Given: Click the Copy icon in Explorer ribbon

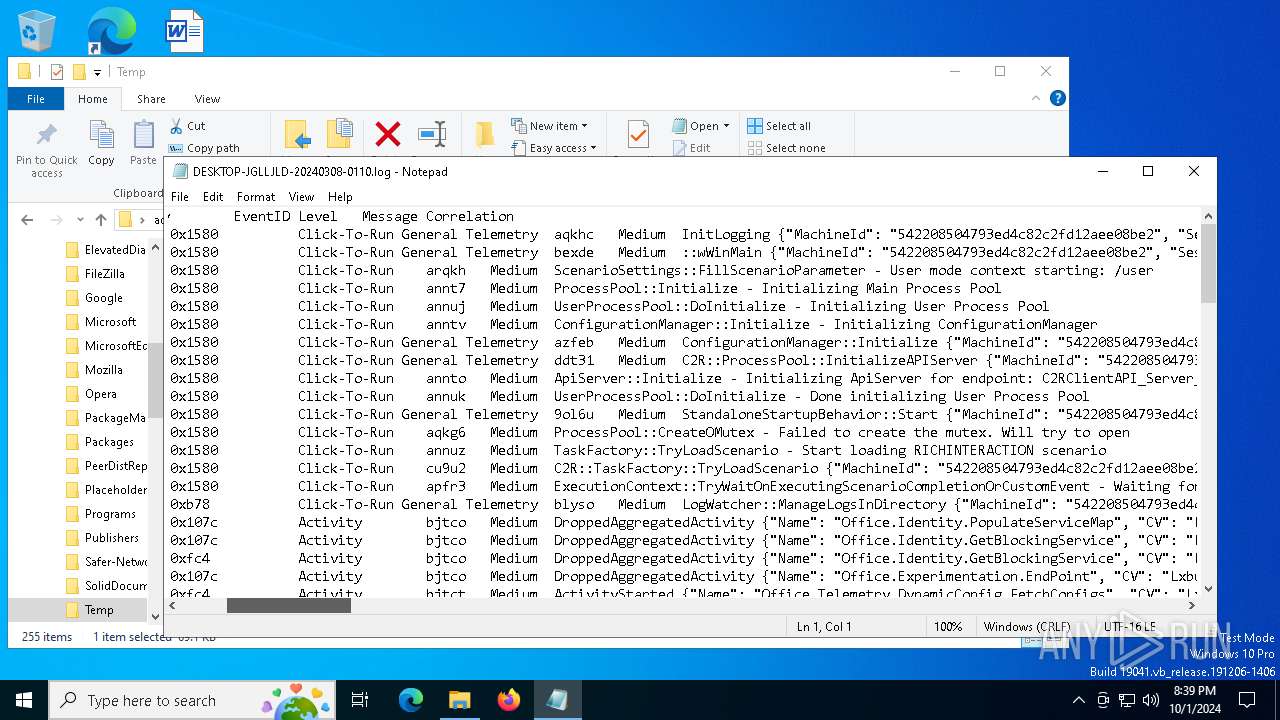Looking at the screenshot, I should tap(101, 142).
